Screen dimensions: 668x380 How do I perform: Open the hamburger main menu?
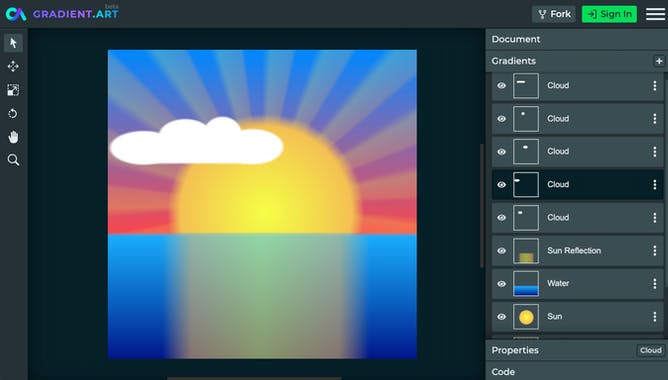coord(655,14)
